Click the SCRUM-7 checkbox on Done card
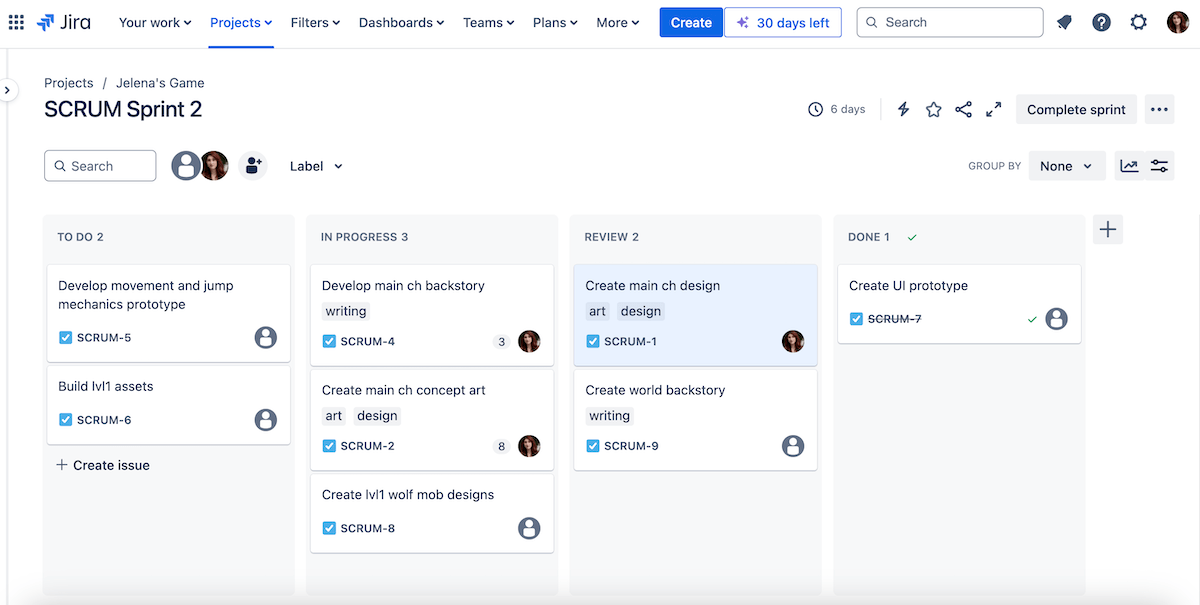 (857, 319)
